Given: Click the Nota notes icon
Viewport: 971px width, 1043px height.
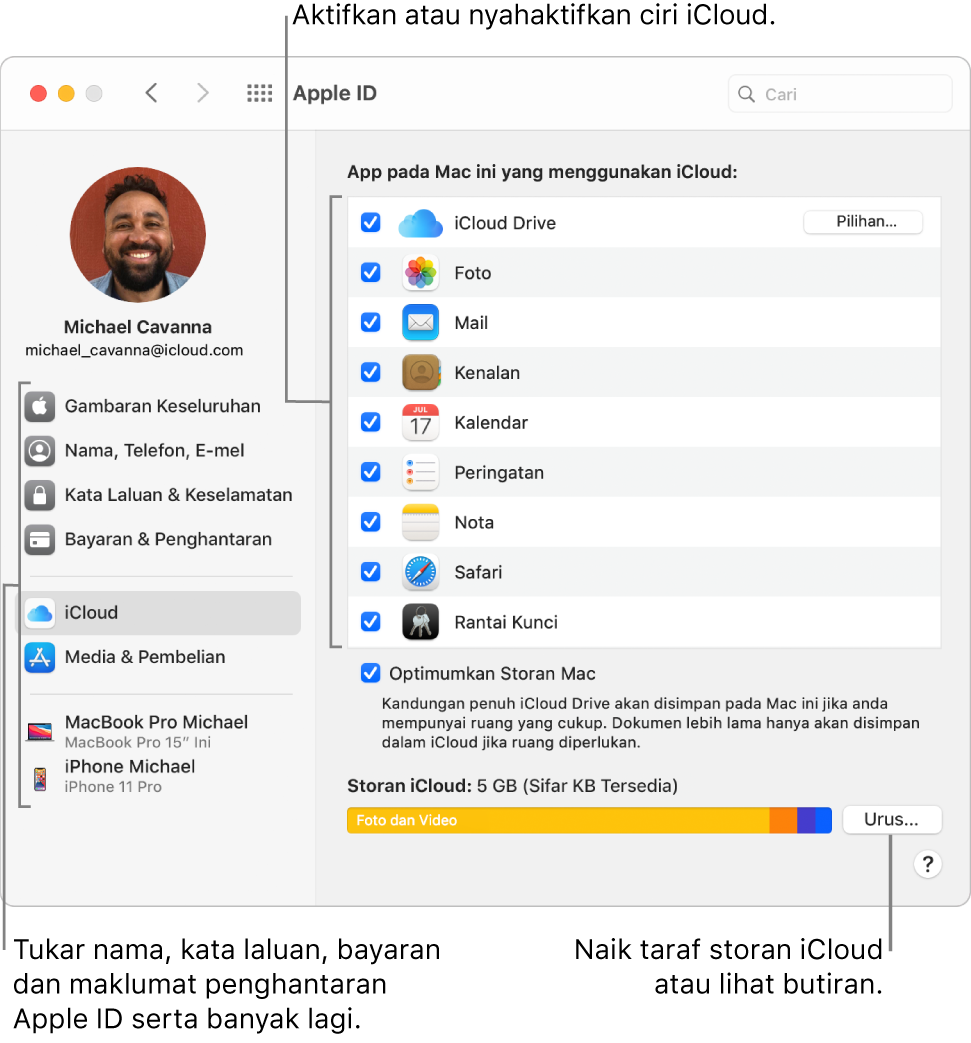Looking at the screenshot, I should (420, 522).
